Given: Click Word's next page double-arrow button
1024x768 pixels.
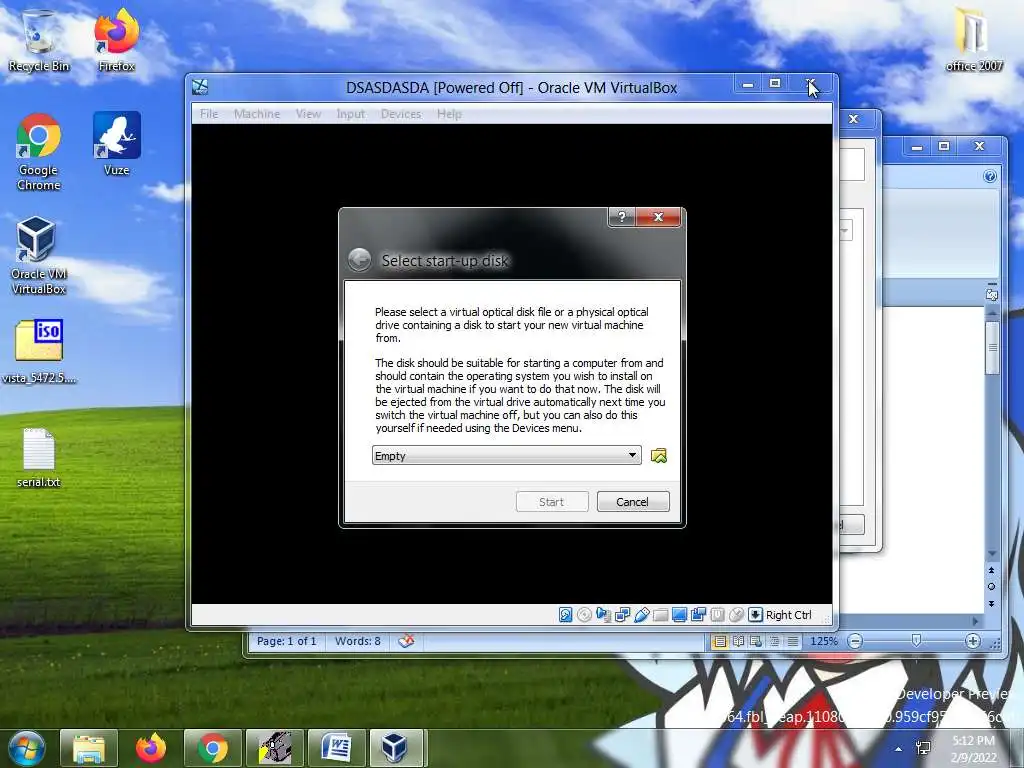Looking at the screenshot, I should (x=991, y=603).
